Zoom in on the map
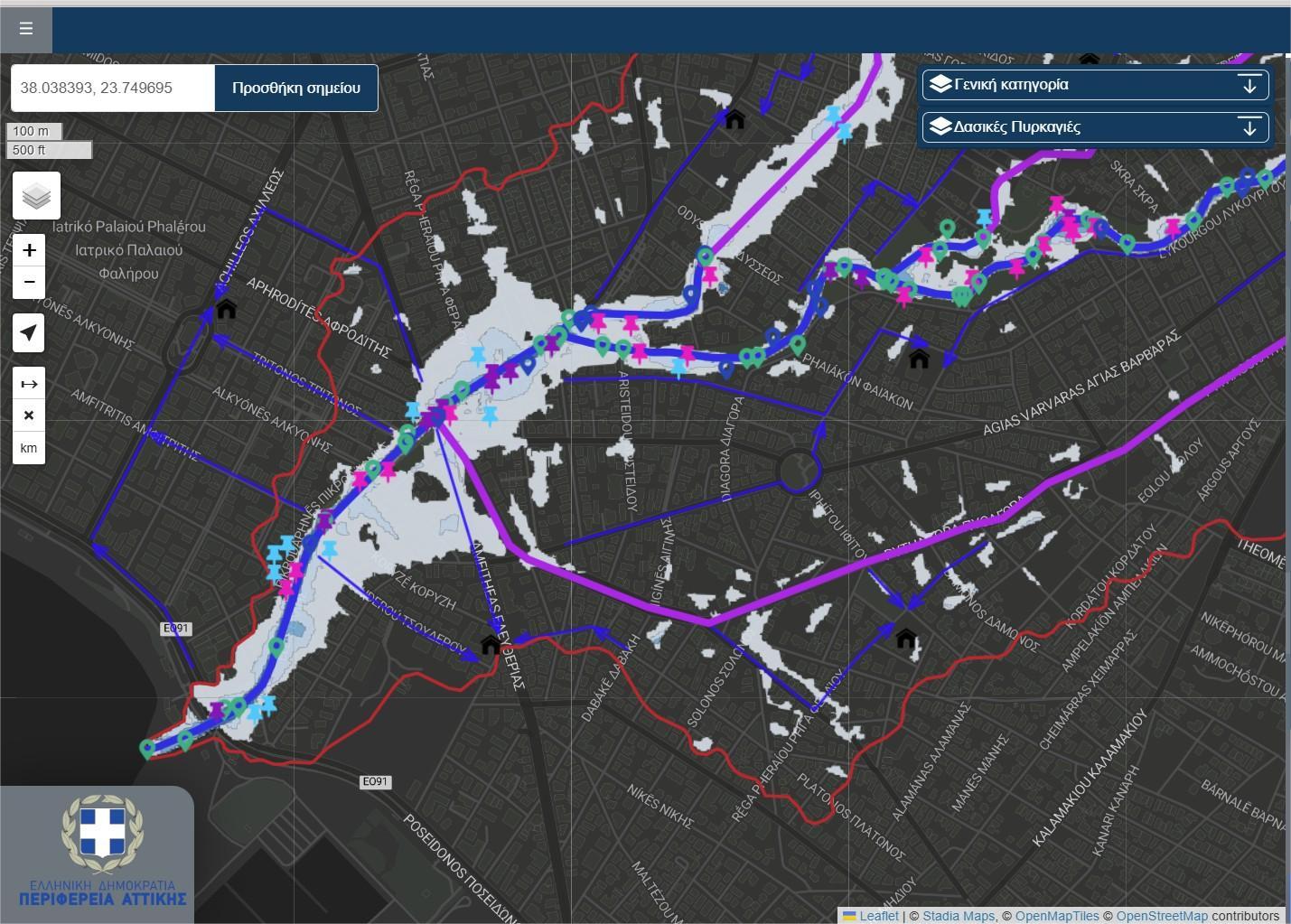The width and height of the screenshot is (1291, 924). [29, 250]
